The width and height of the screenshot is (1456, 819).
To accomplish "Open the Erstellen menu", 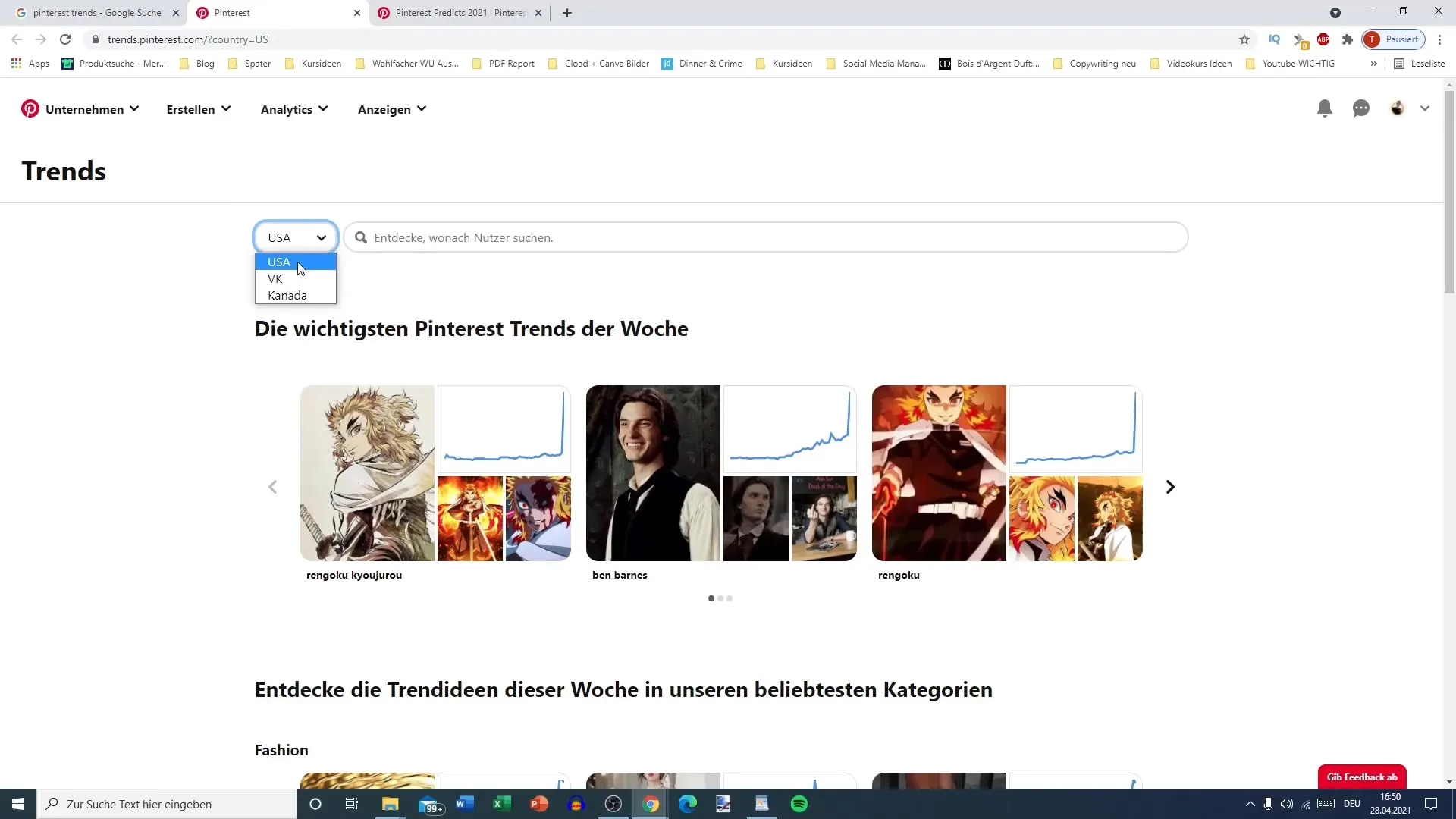I will (x=199, y=109).
